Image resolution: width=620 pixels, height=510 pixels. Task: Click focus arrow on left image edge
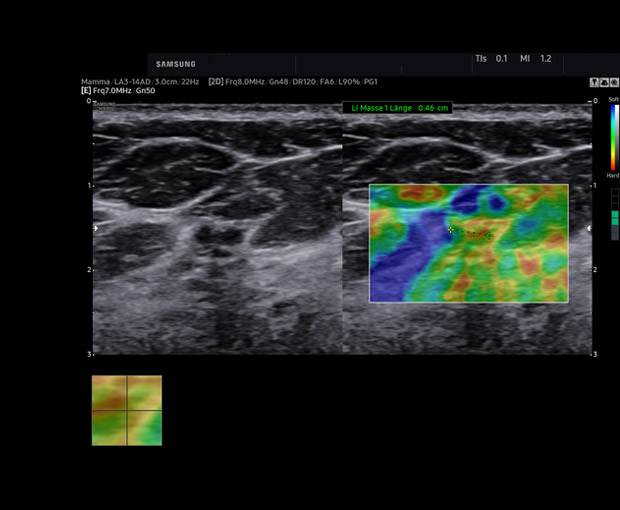click(96, 229)
